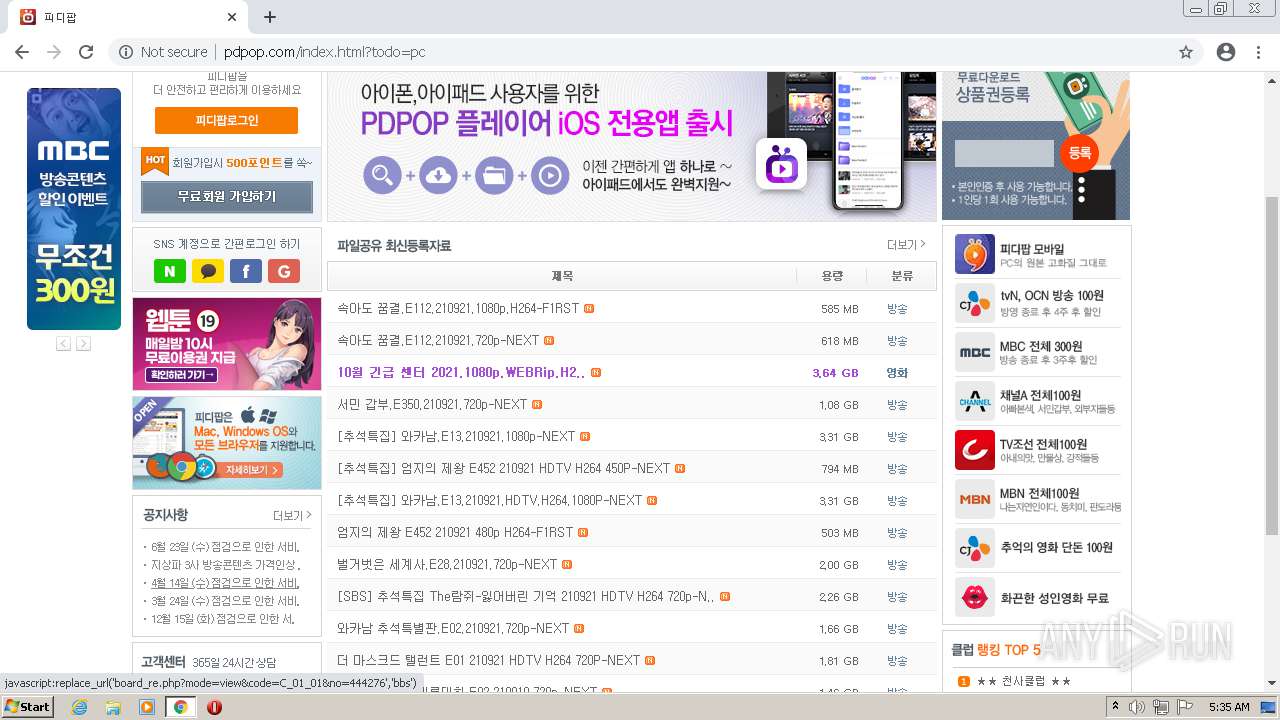This screenshot has width=1280, height=720.
Task: Open 엄지의 제왕 E452 450P-NEXT post
Action: pyautogui.click(x=504, y=469)
